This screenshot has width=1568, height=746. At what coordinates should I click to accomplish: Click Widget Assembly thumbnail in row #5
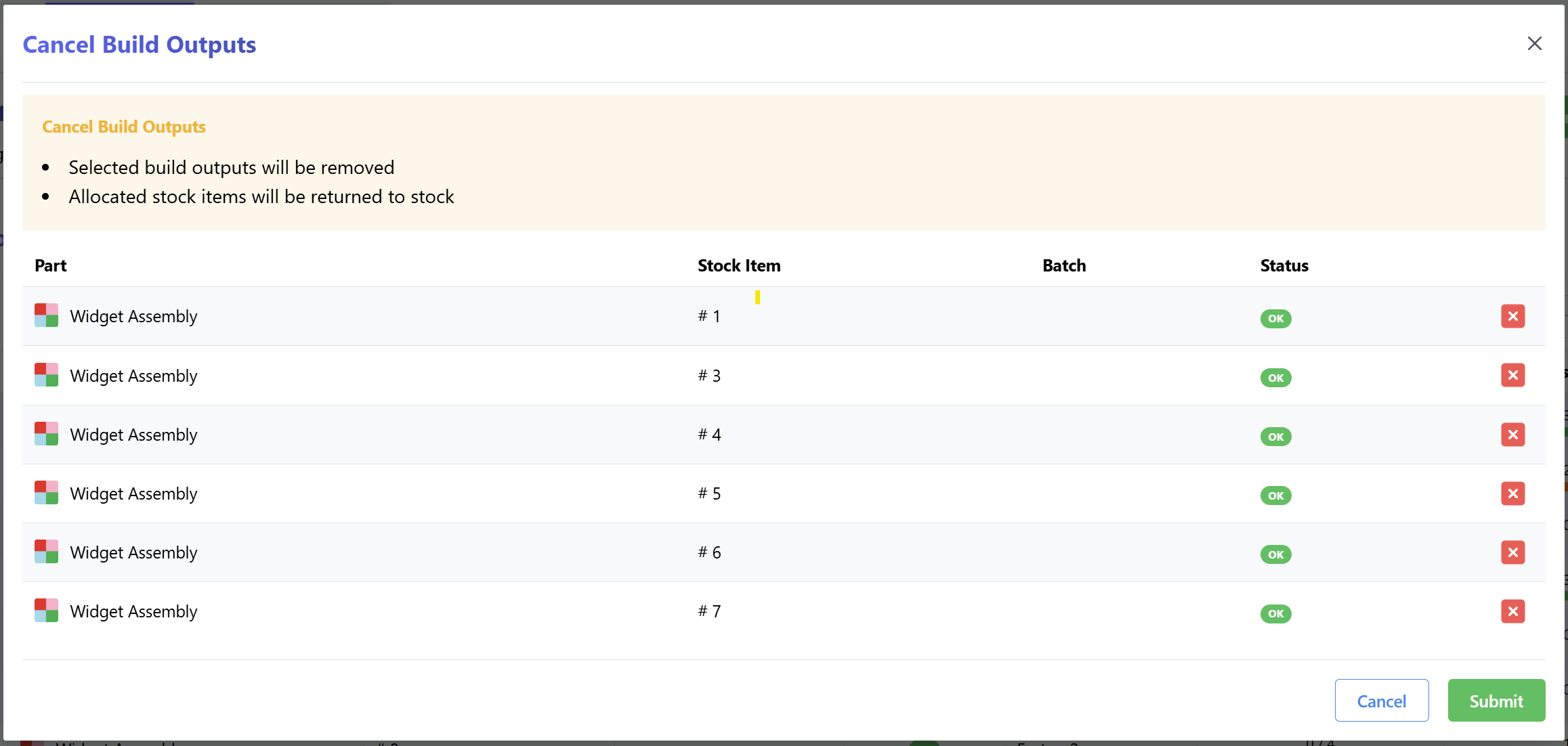46,493
